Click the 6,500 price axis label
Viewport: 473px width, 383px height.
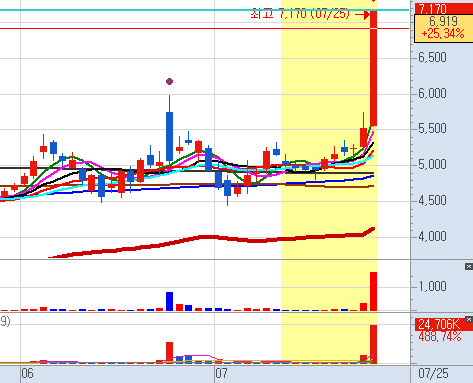pos(432,57)
